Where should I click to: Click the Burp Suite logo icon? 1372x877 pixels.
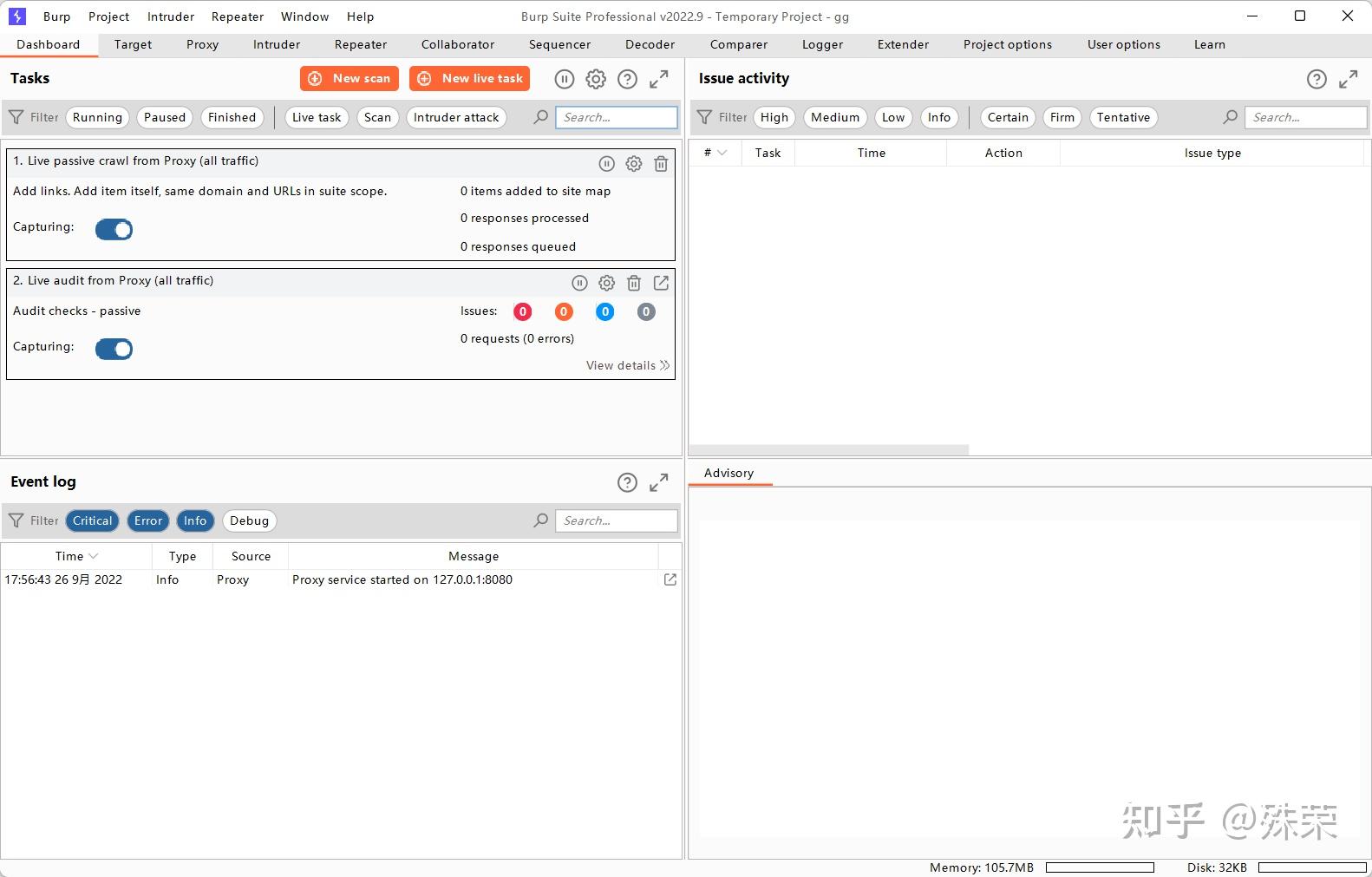16,16
